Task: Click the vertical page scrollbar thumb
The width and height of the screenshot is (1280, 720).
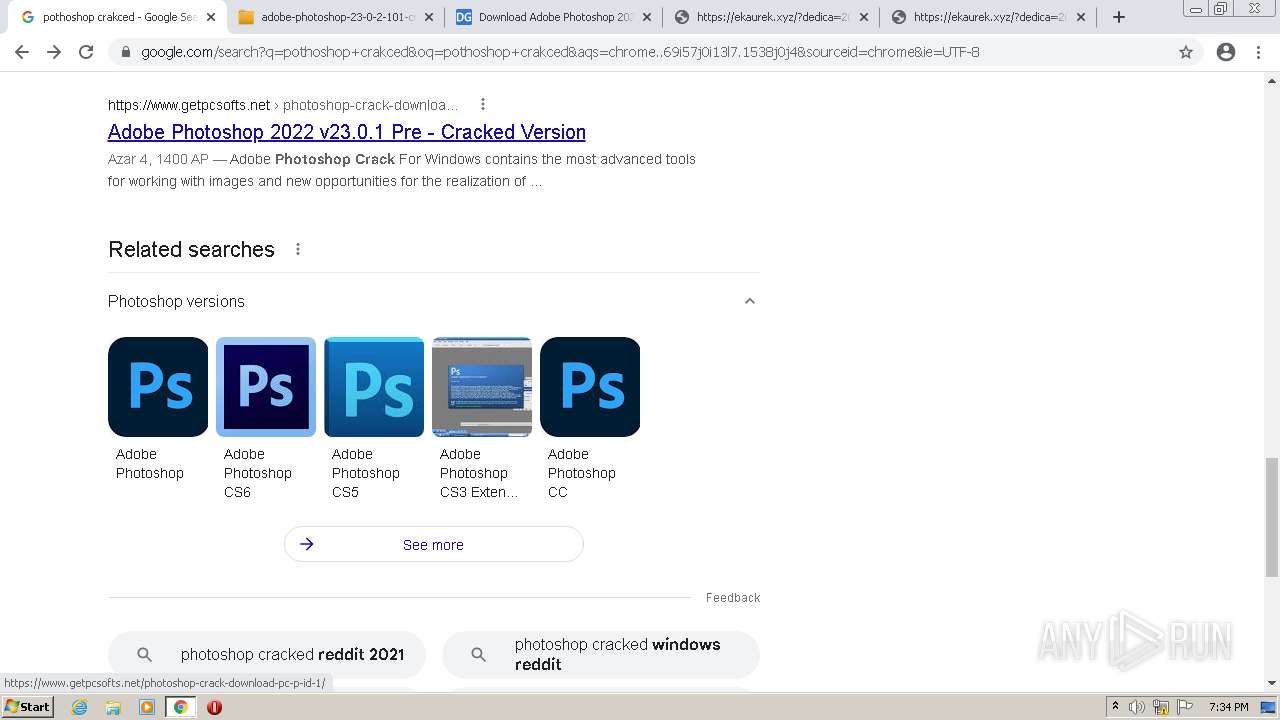Action: 1272,517
